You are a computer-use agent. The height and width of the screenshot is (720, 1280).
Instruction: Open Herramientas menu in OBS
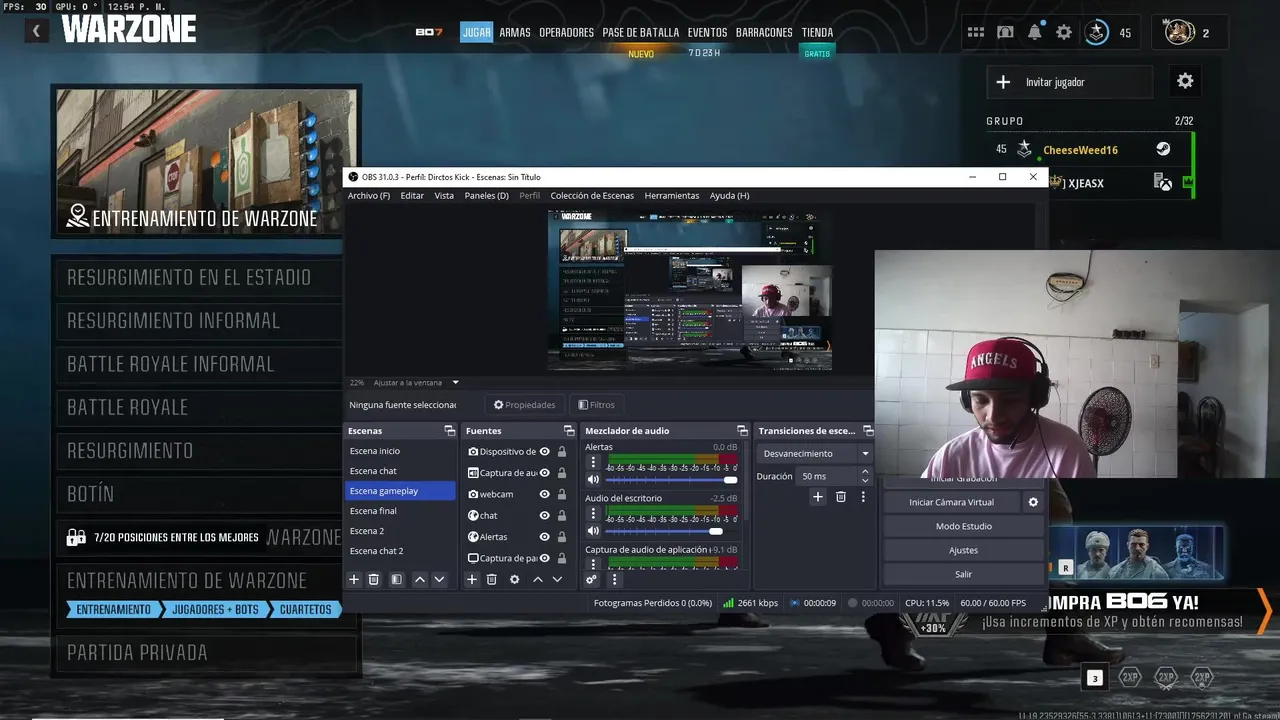(x=672, y=196)
